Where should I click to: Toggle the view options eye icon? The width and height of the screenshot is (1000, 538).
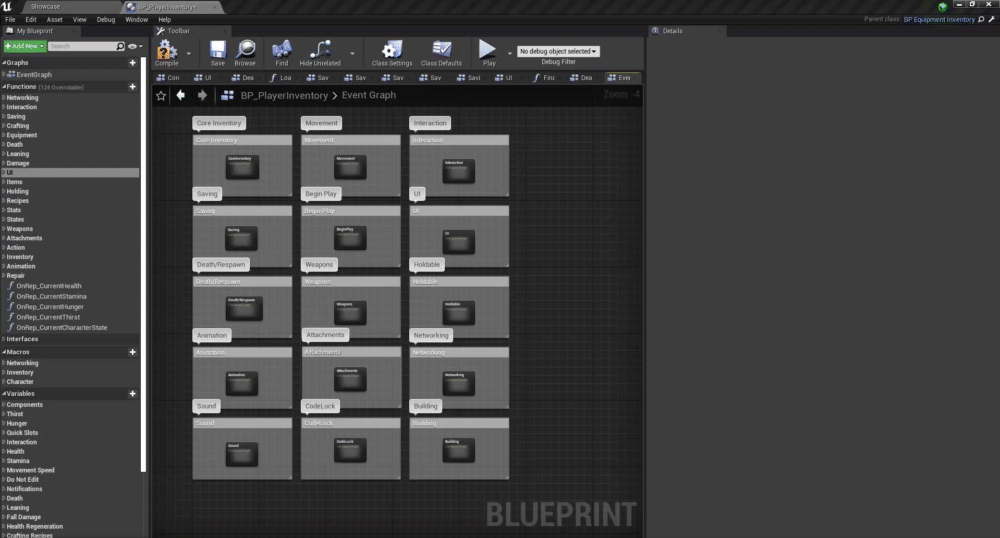pos(132,46)
